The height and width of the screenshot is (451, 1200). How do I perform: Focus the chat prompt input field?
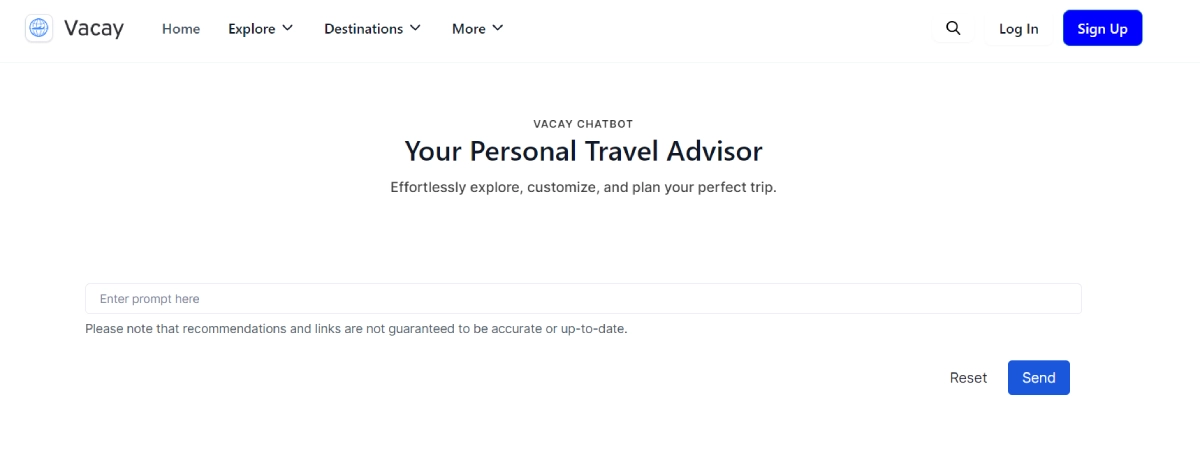tap(583, 299)
